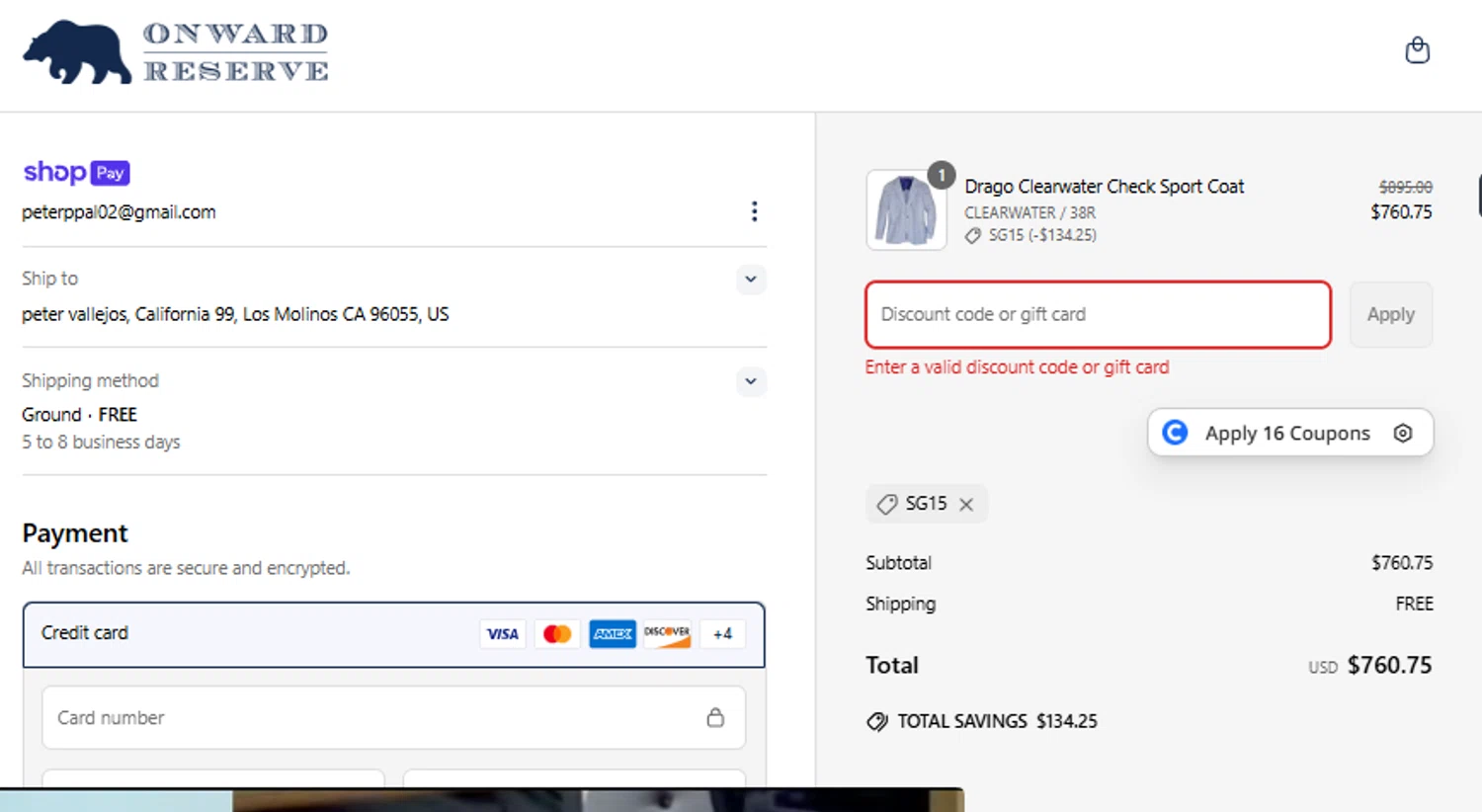Select the Credit card payment option

pyautogui.click(x=394, y=634)
